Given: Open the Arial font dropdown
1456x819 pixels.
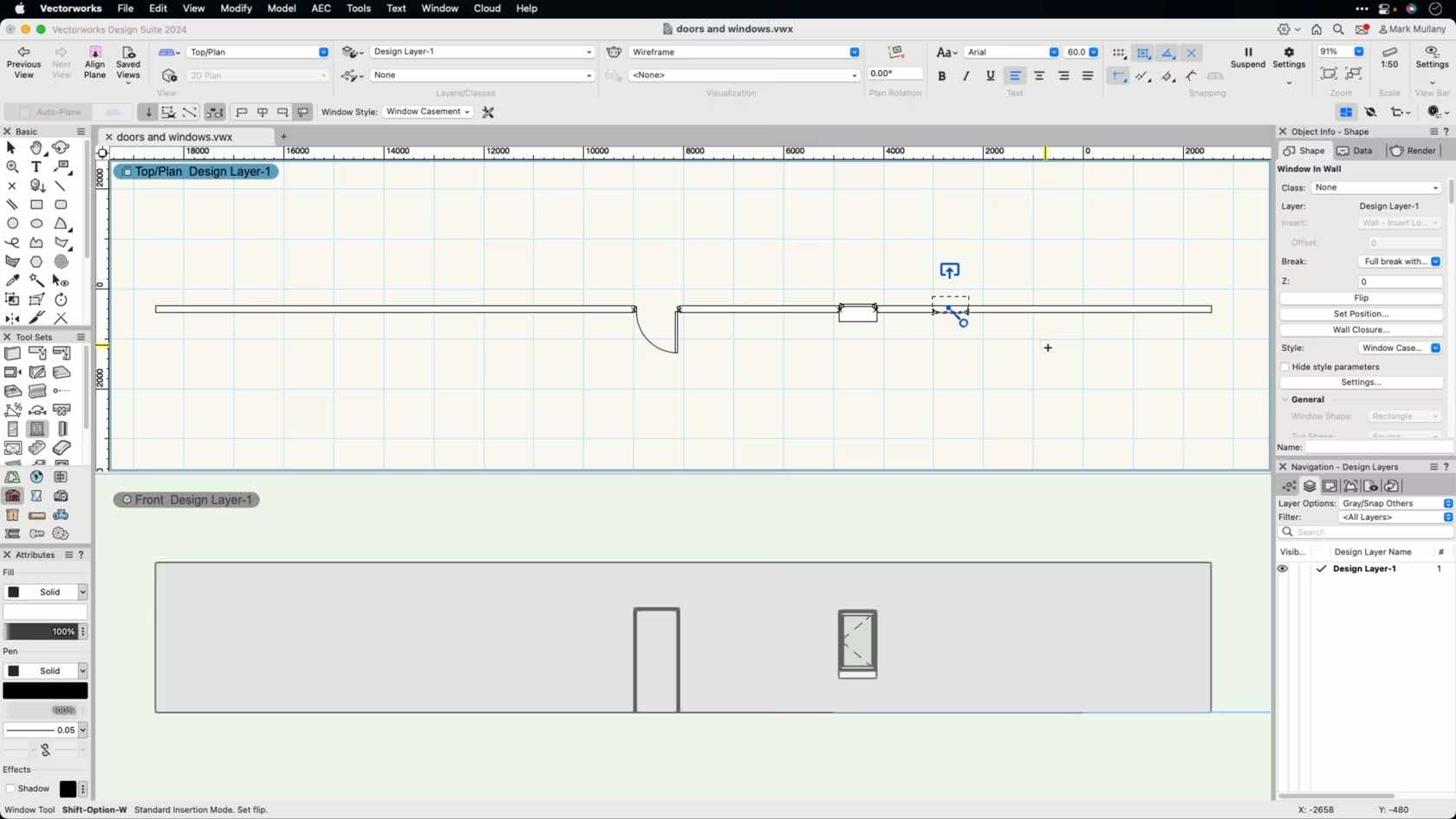Looking at the screenshot, I should (x=1011, y=52).
